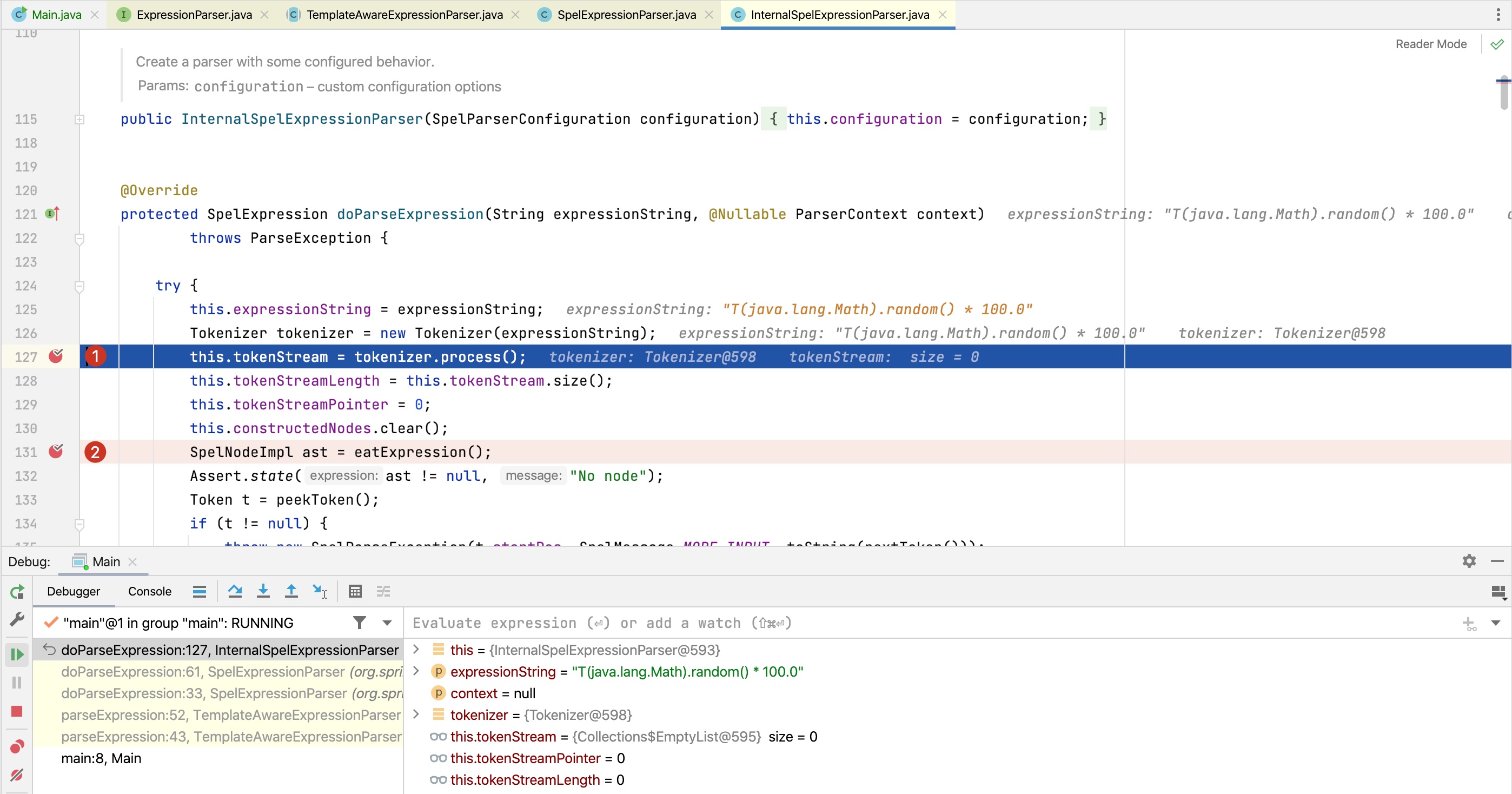Viewport: 1512px width, 794px height.
Task: Click the add to watches icon
Action: point(1469,624)
